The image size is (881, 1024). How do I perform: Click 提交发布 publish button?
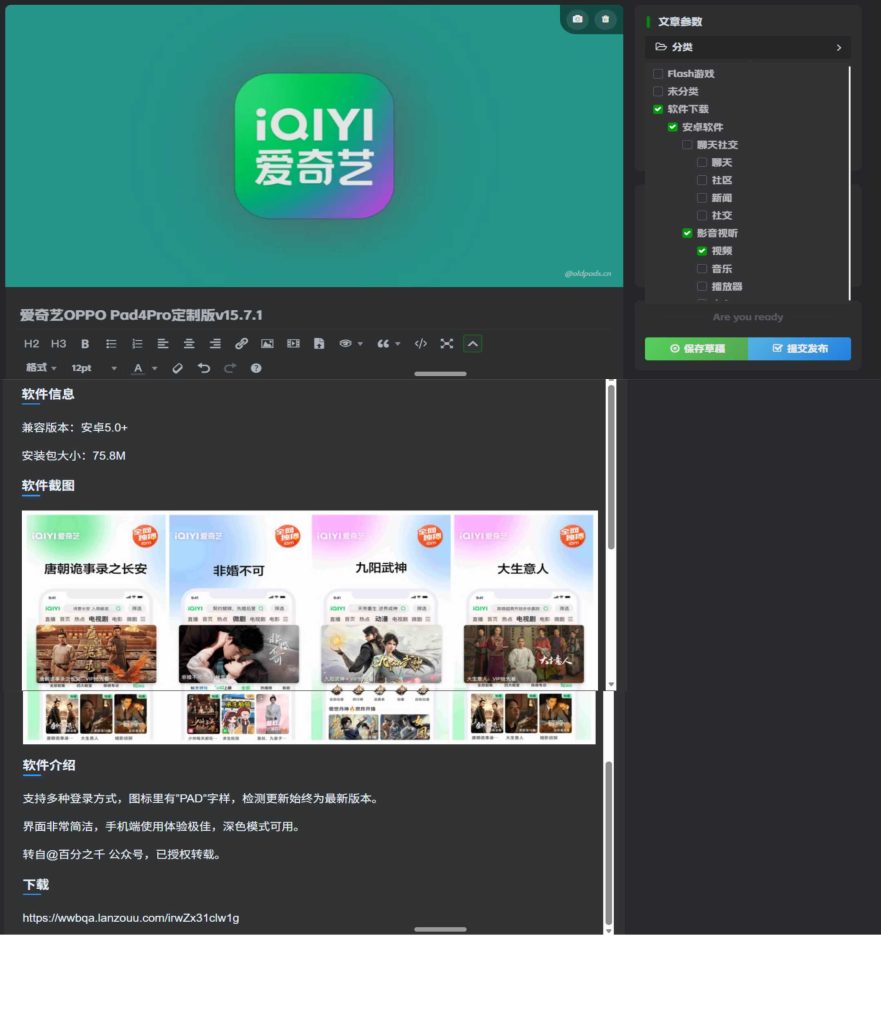(799, 349)
